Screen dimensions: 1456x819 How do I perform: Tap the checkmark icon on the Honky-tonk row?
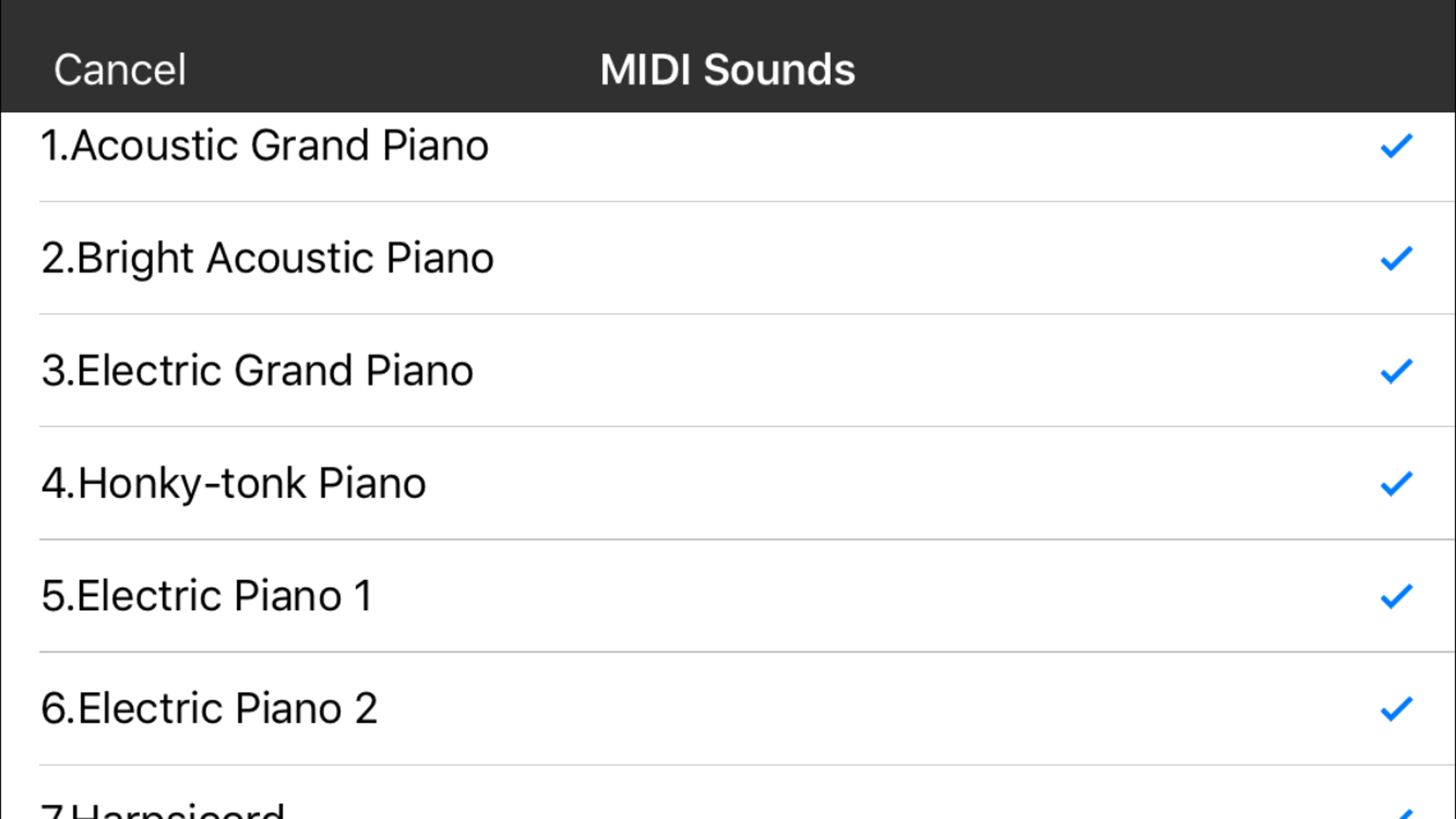click(1395, 485)
